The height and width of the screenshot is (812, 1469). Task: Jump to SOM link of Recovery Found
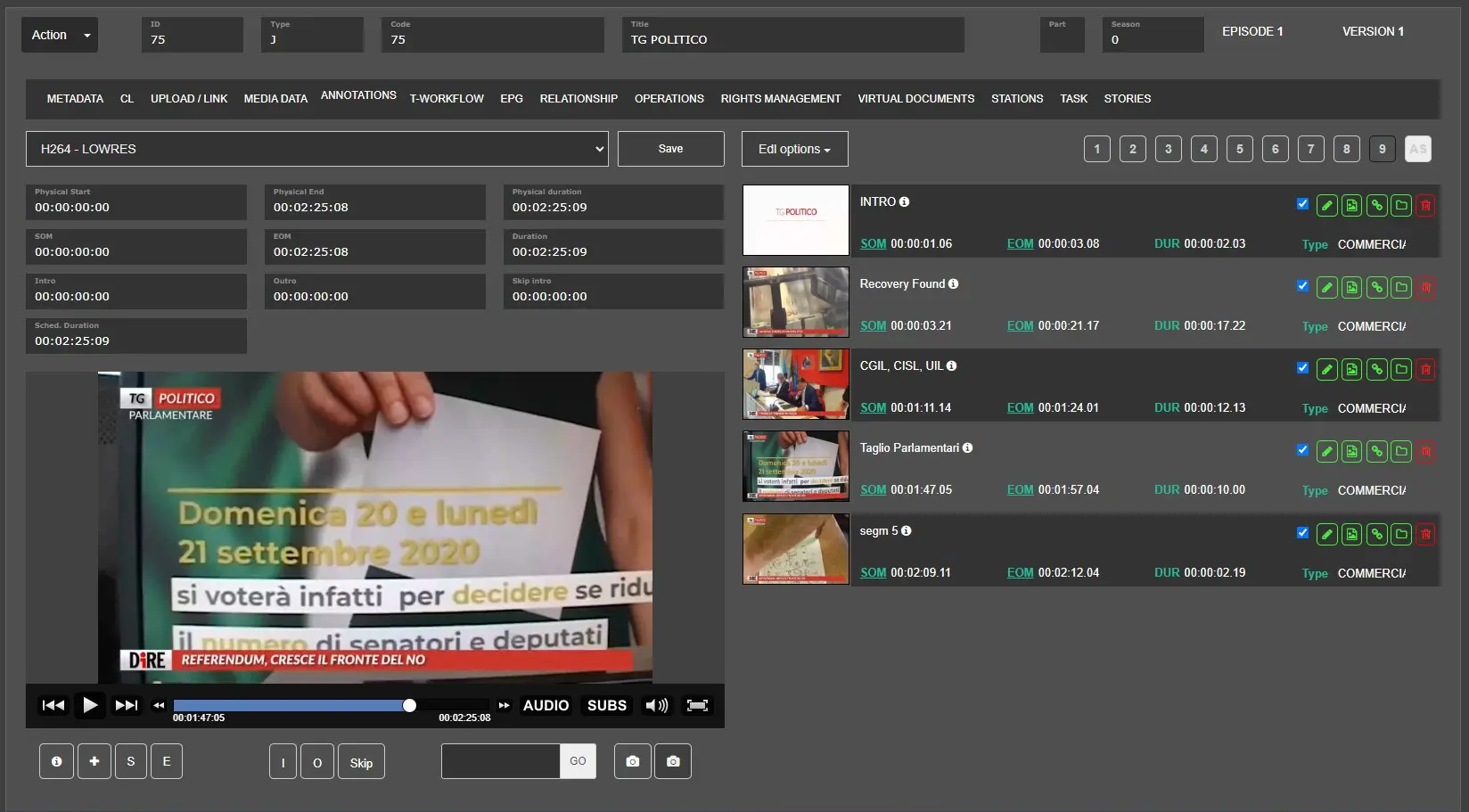pyautogui.click(x=873, y=326)
